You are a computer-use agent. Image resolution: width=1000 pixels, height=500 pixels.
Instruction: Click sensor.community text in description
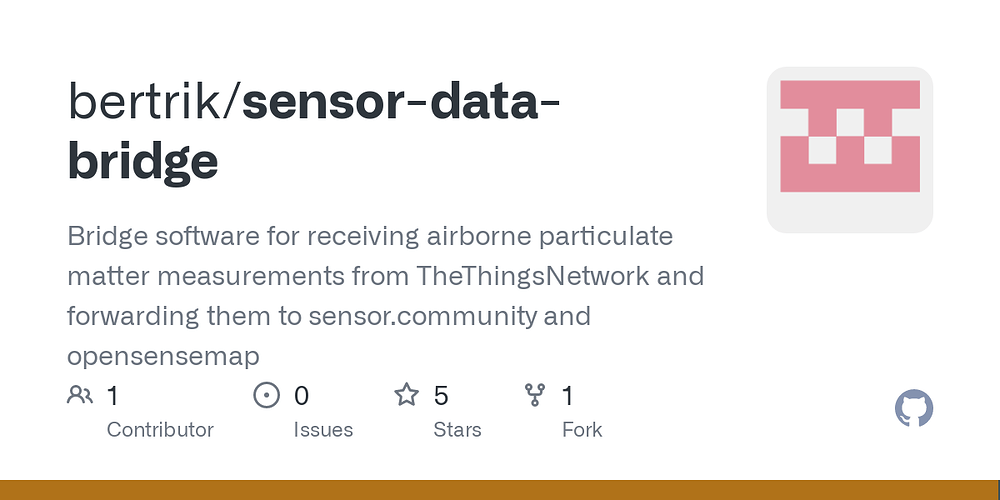(423, 316)
